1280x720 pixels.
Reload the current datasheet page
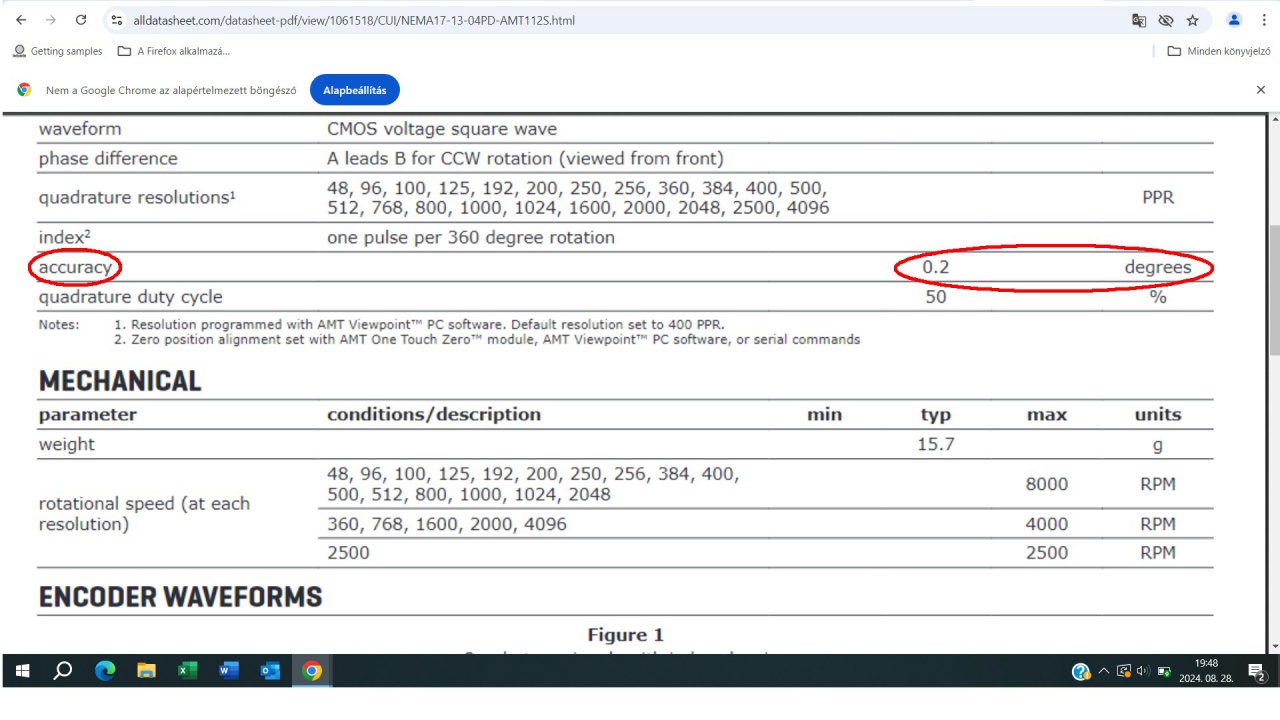click(81, 20)
